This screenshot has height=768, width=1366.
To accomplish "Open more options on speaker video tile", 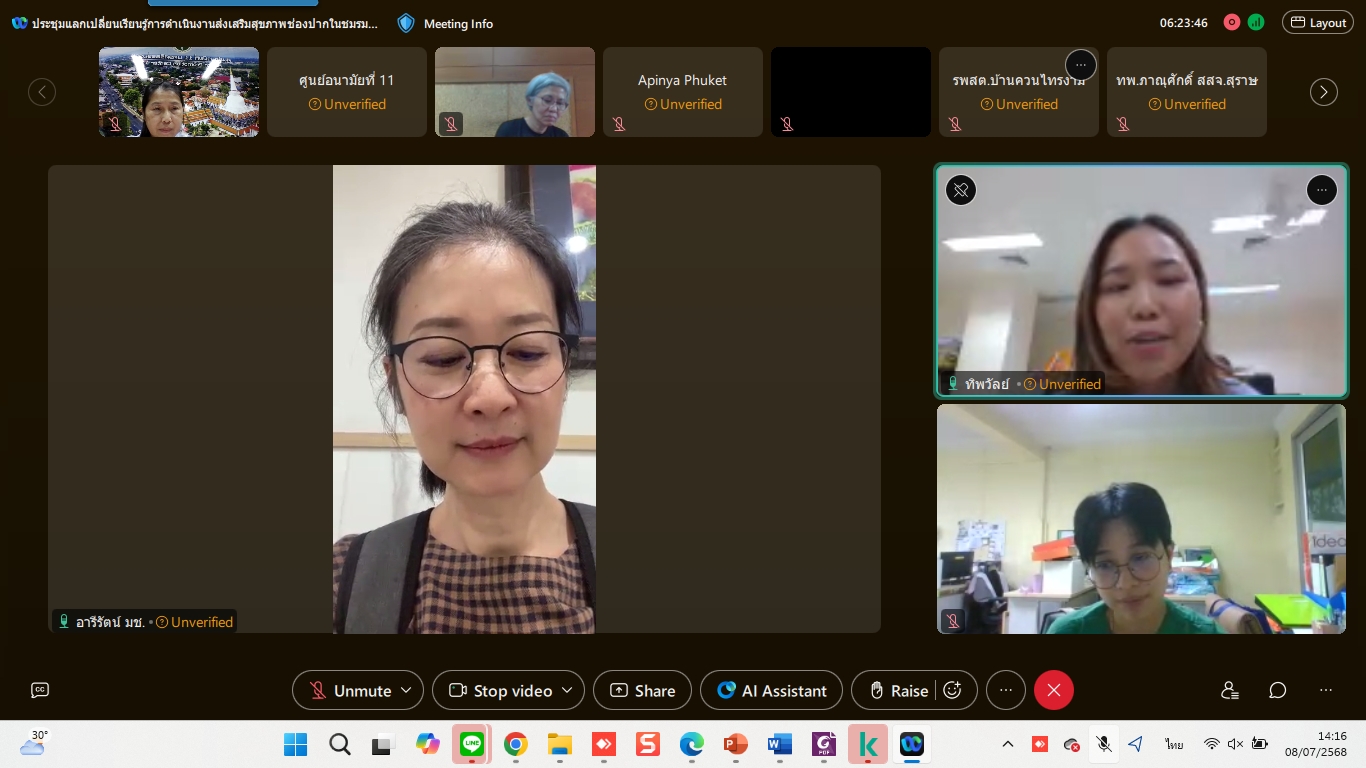I will coord(1321,190).
